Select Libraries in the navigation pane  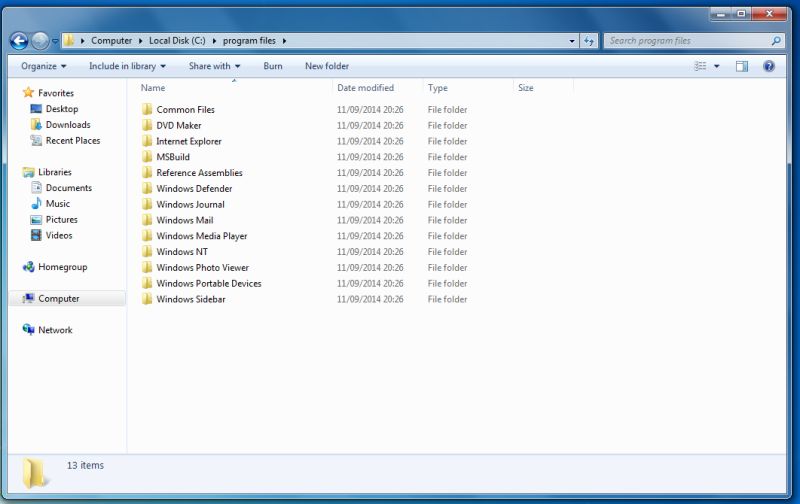click(x=55, y=172)
